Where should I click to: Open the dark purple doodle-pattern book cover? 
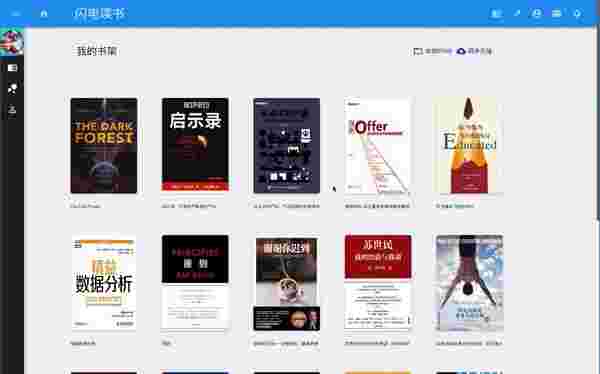pyautogui.click(x=287, y=145)
